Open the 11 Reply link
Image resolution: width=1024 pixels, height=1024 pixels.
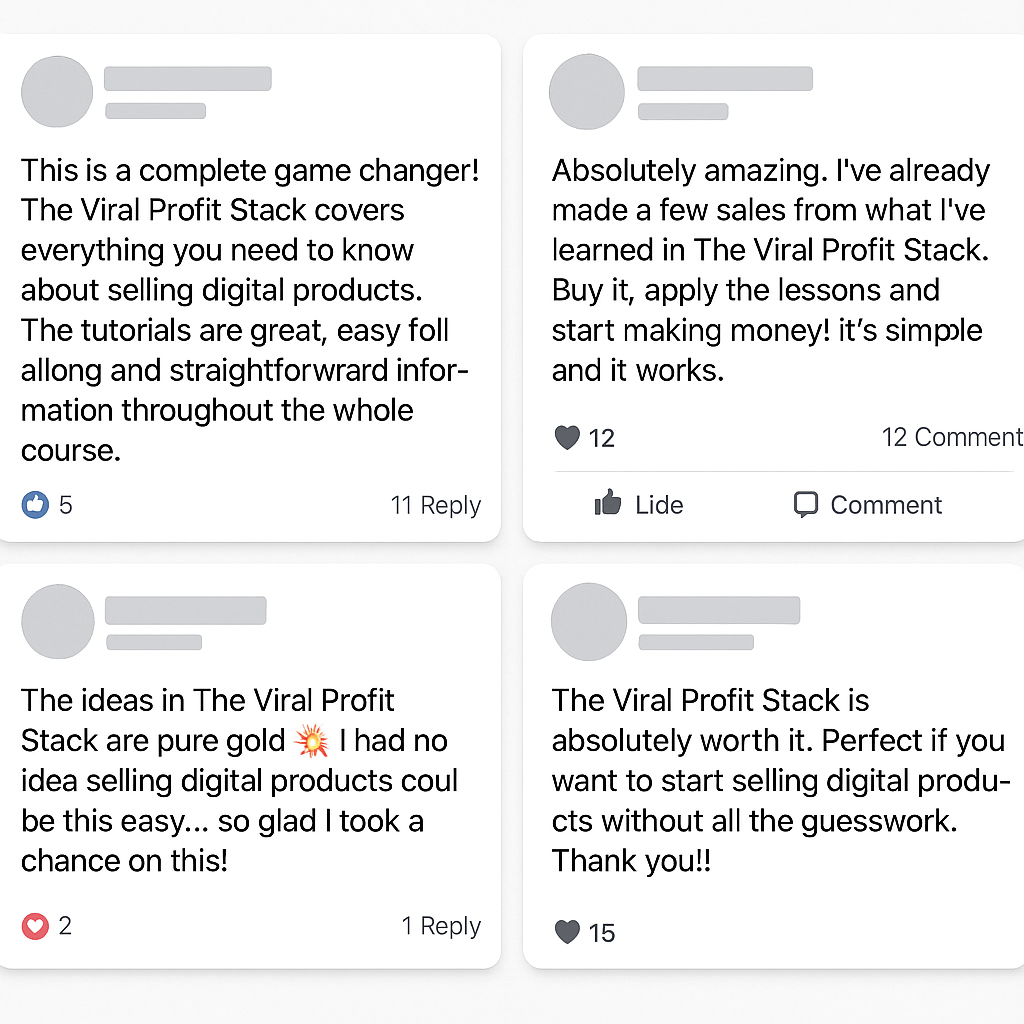click(x=436, y=505)
